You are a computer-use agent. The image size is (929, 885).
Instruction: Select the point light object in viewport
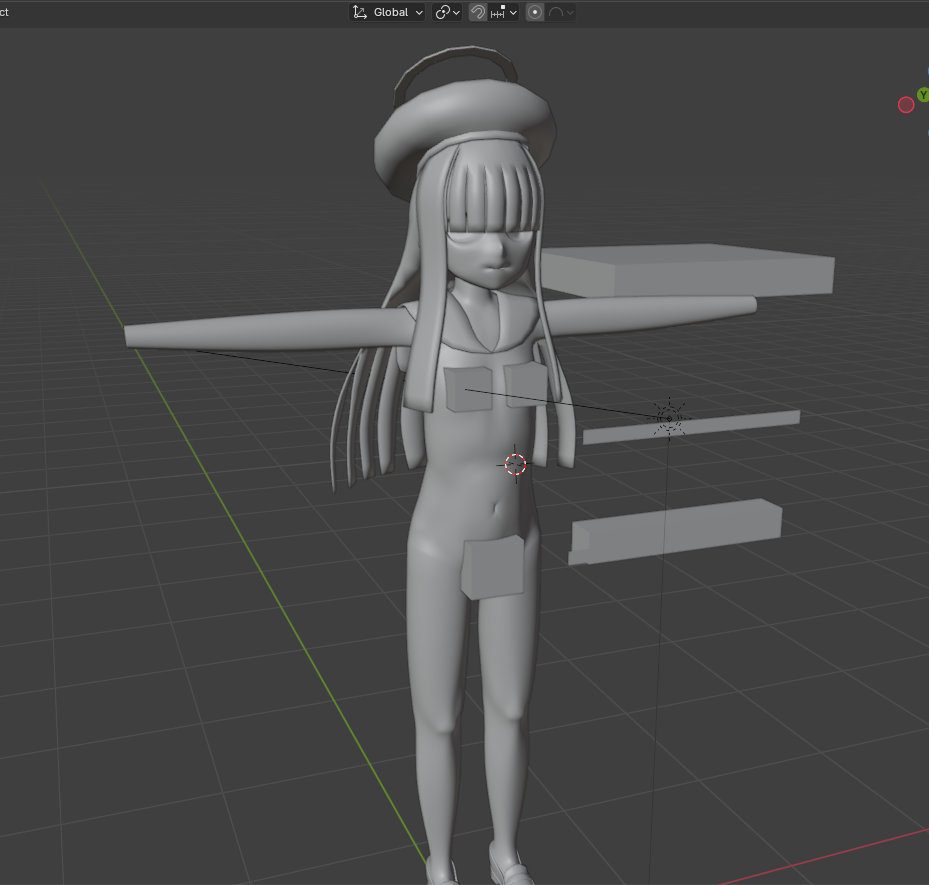click(x=669, y=419)
